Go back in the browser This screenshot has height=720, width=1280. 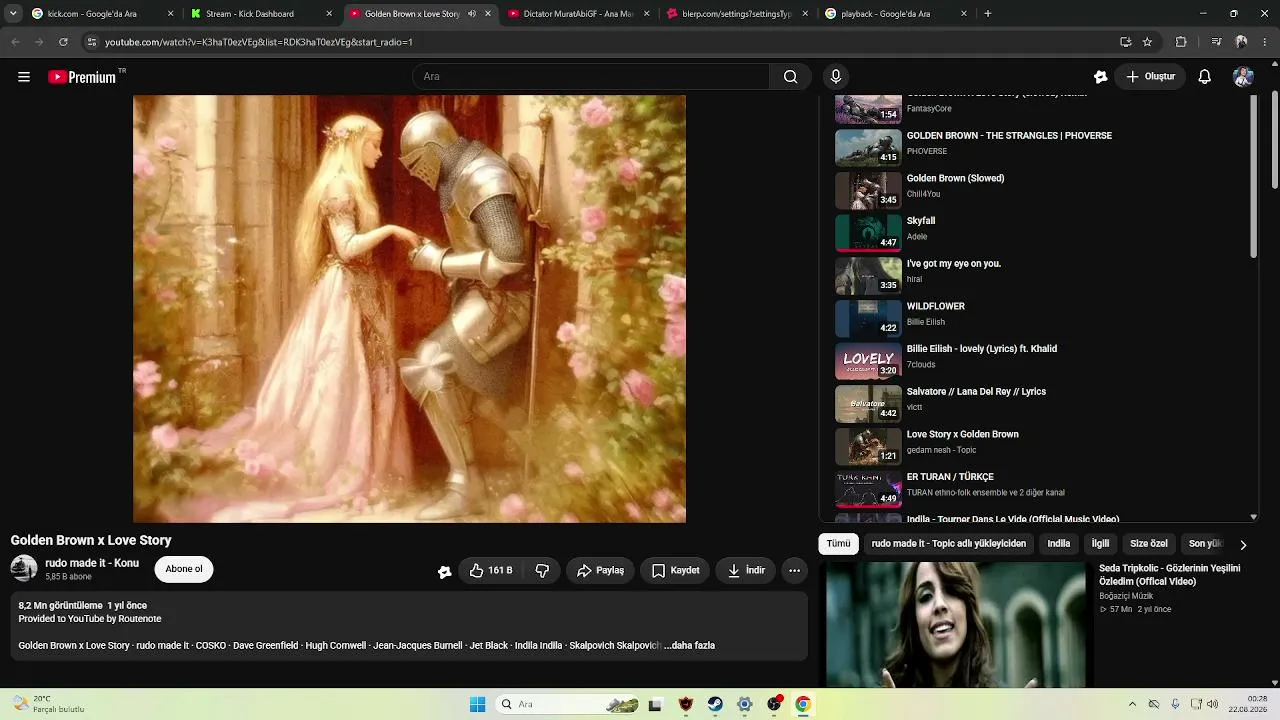point(15,42)
